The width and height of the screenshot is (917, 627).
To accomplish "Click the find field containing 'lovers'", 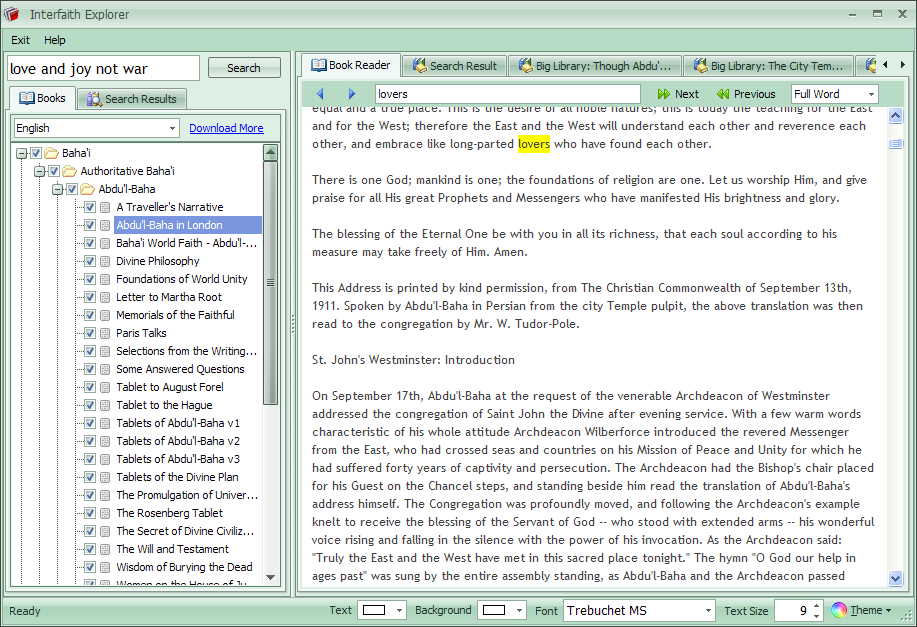I will (x=507, y=94).
